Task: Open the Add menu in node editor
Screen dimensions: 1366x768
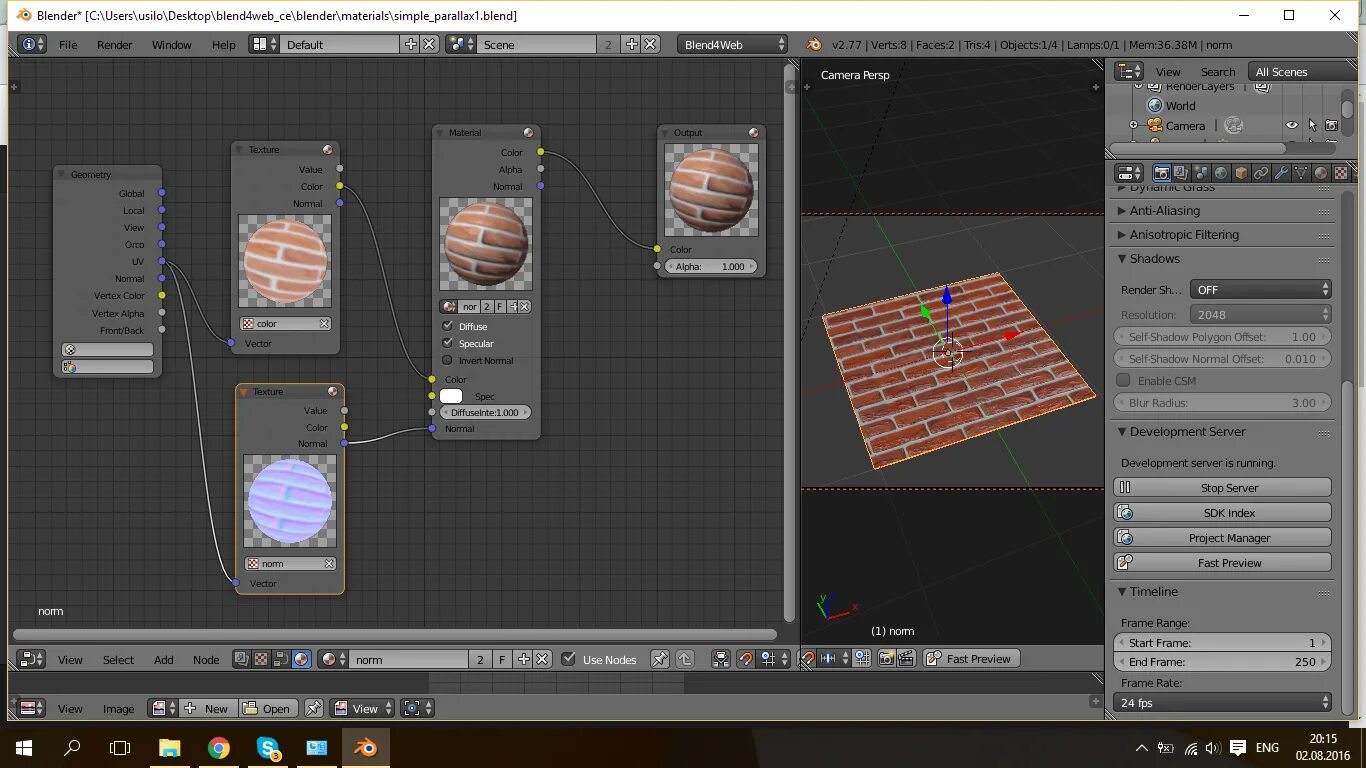Action: (x=163, y=659)
